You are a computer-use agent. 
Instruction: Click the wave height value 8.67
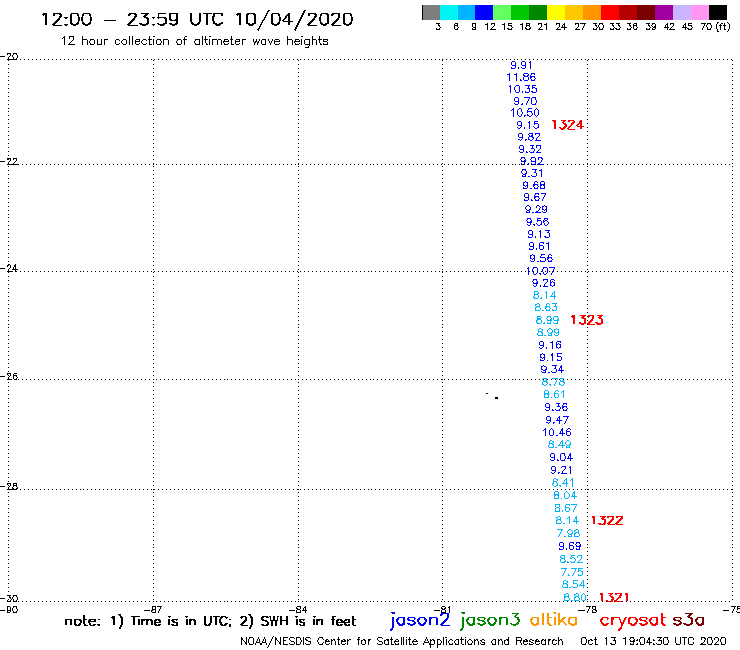566,508
